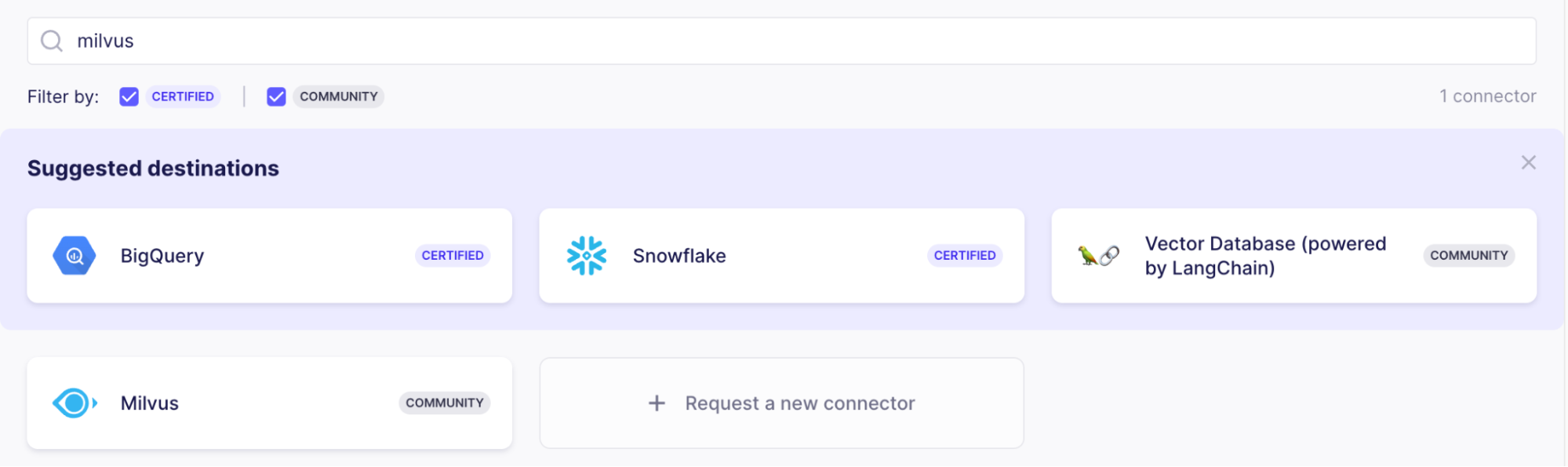Click Request a new connector
1568x467 pixels.
[x=799, y=403]
